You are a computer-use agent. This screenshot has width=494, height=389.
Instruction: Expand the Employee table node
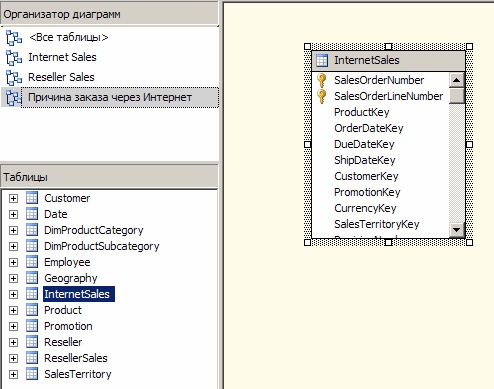coord(13,262)
